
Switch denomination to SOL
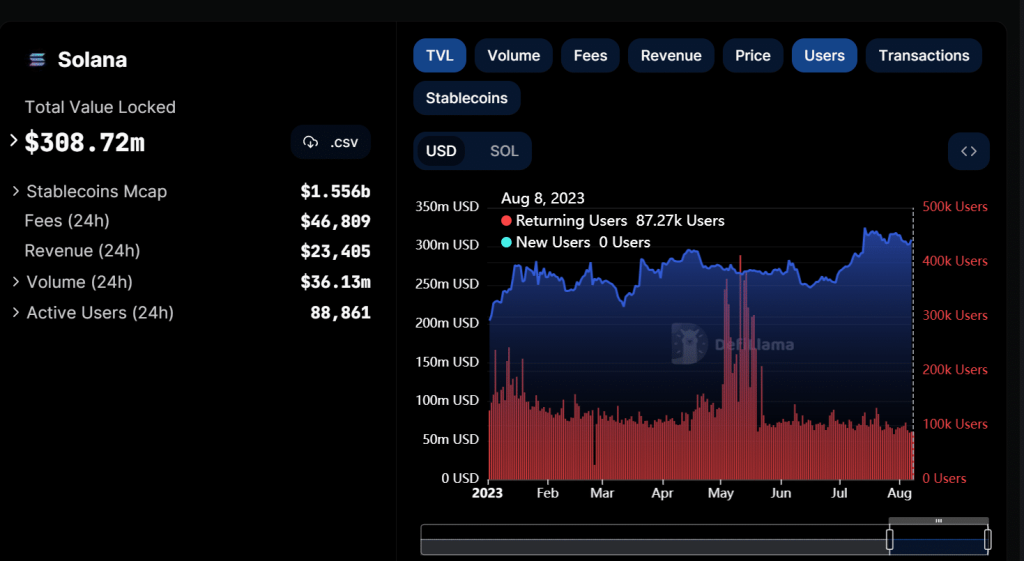click(x=504, y=151)
